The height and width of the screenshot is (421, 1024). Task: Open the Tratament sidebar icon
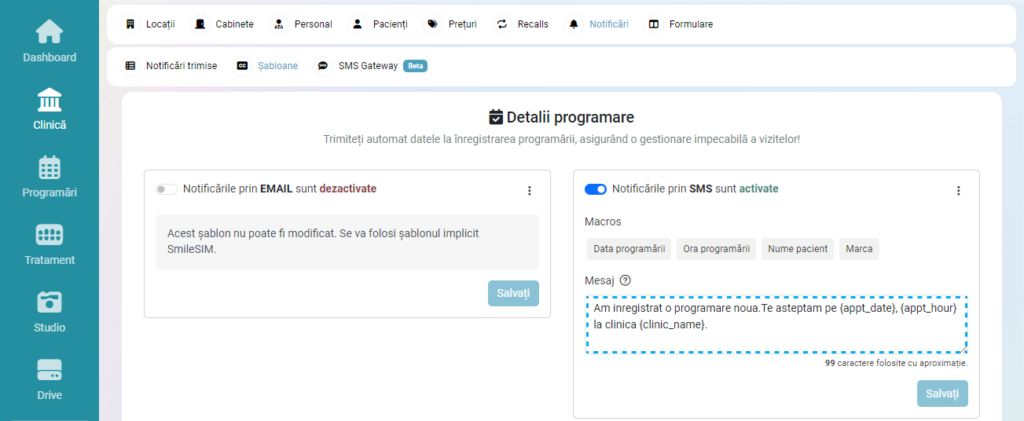(x=49, y=235)
